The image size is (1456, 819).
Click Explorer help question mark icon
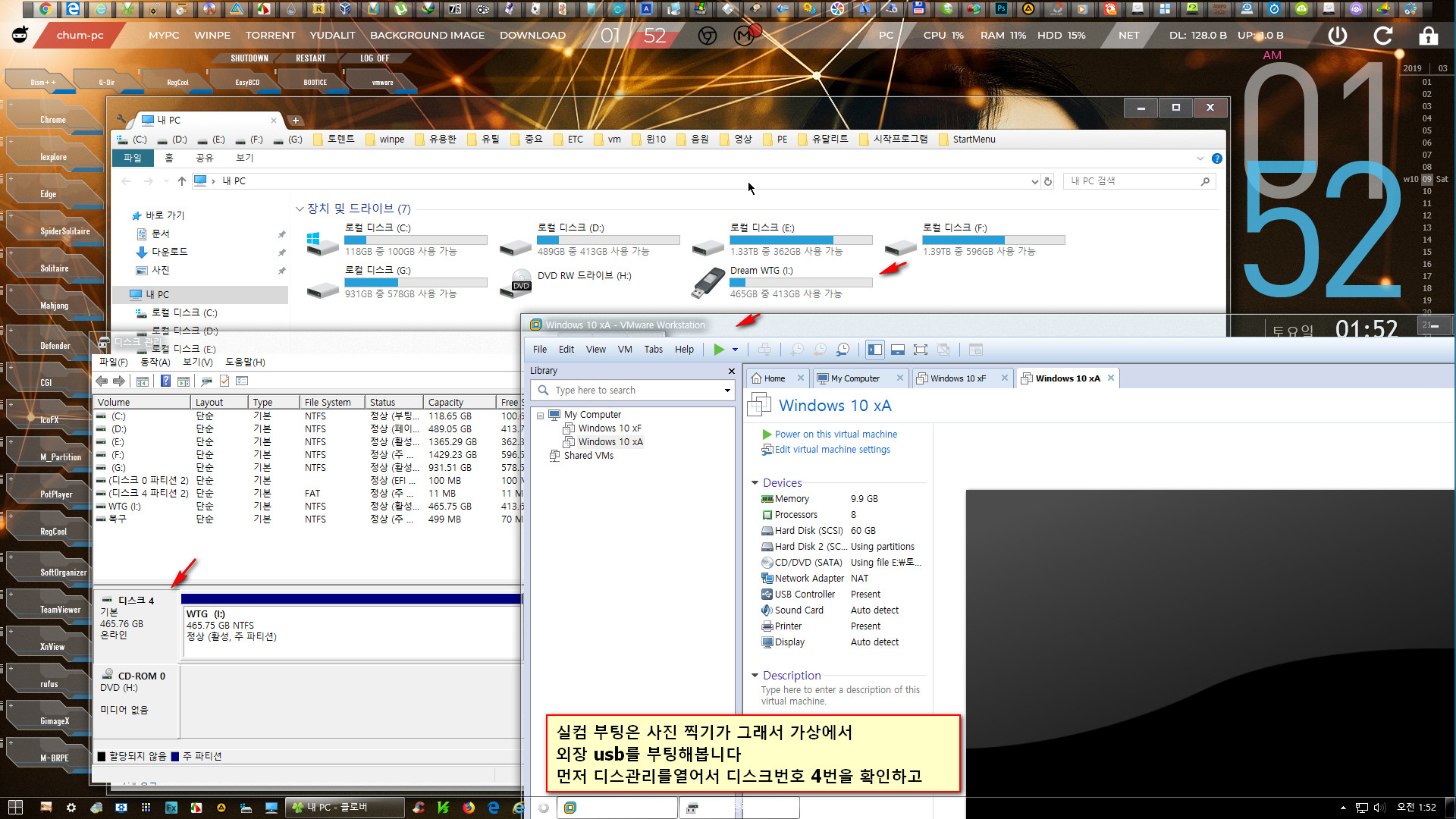point(1217,158)
